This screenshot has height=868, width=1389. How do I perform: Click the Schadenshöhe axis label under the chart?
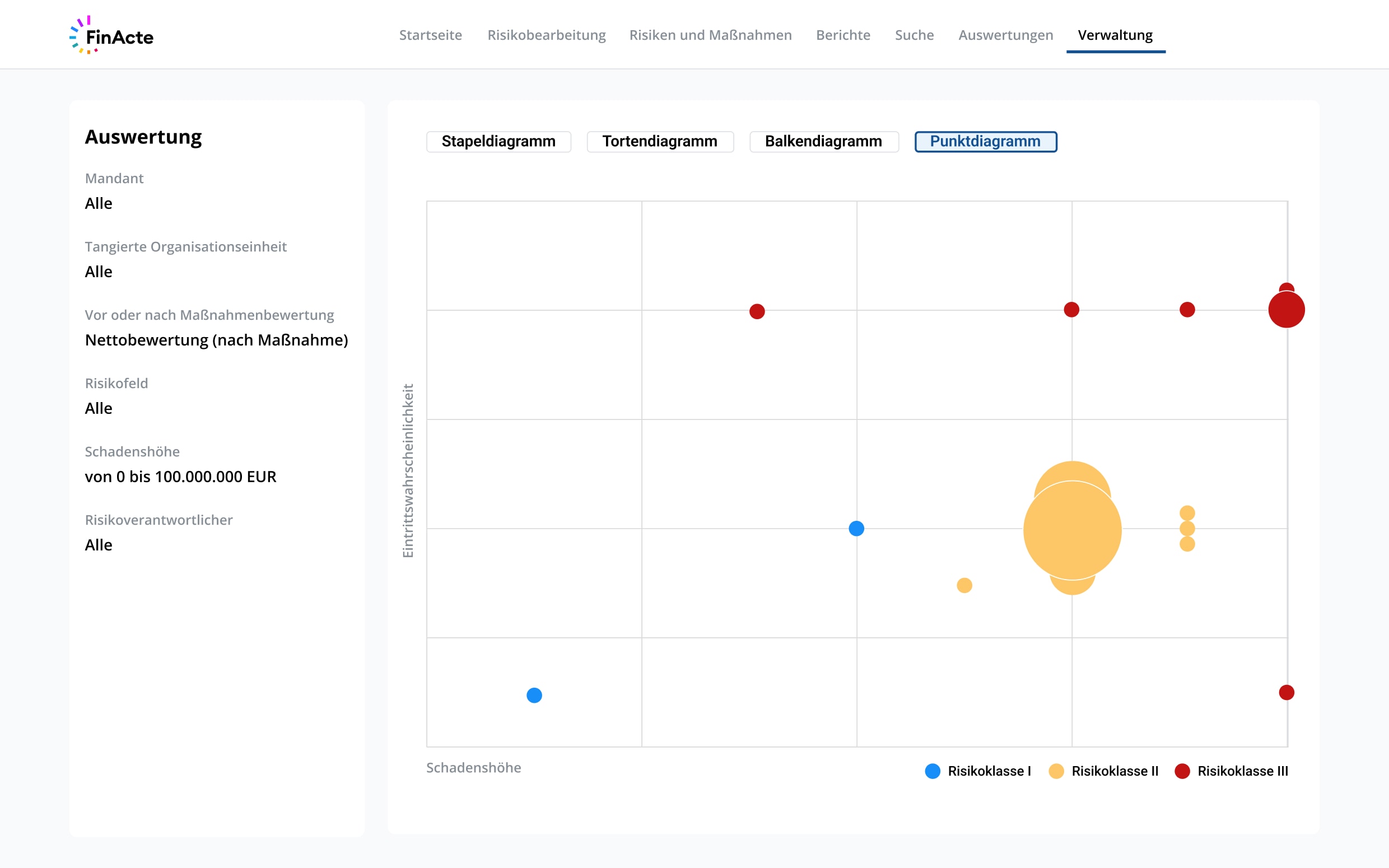click(473, 768)
